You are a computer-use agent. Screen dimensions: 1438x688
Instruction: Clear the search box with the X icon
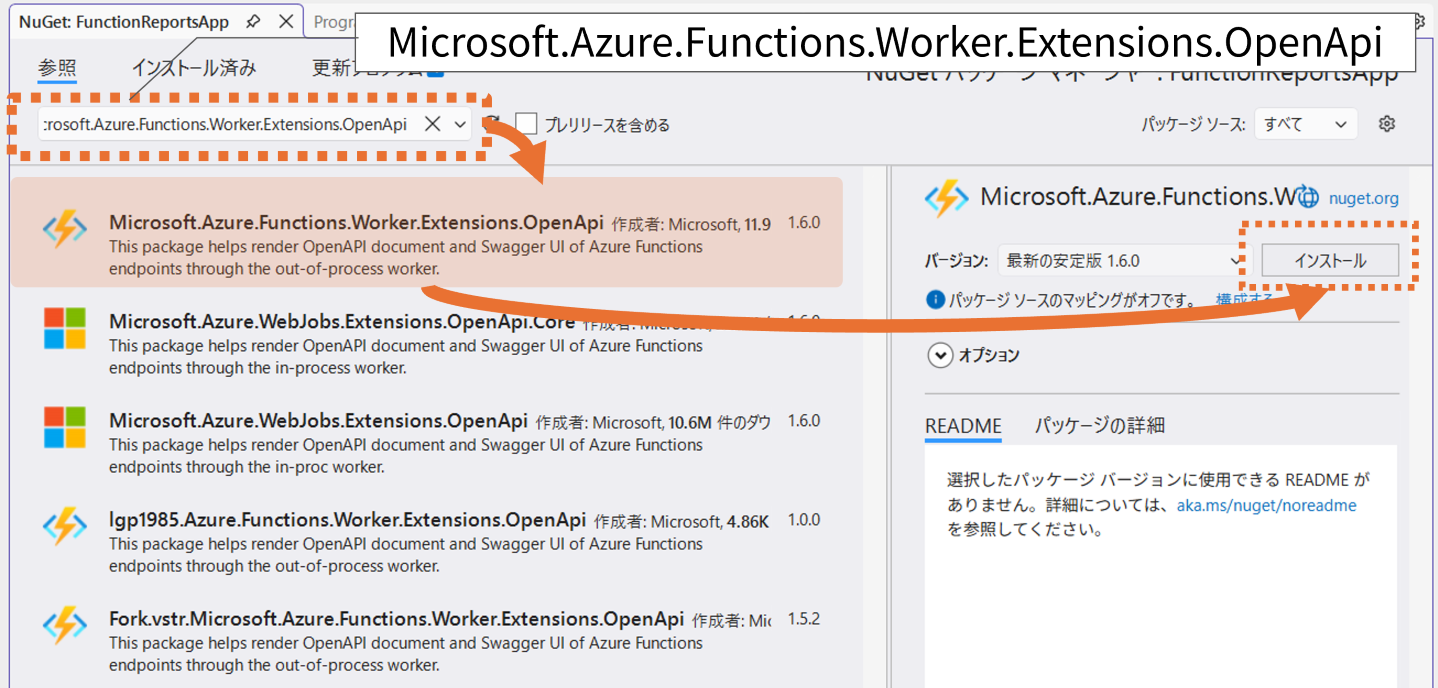432,123
